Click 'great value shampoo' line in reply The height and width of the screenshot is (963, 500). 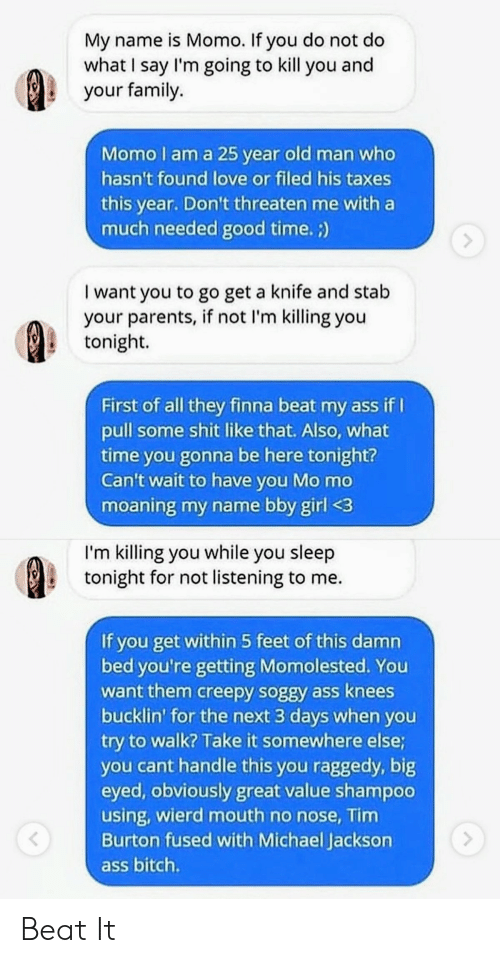(258, 790)
